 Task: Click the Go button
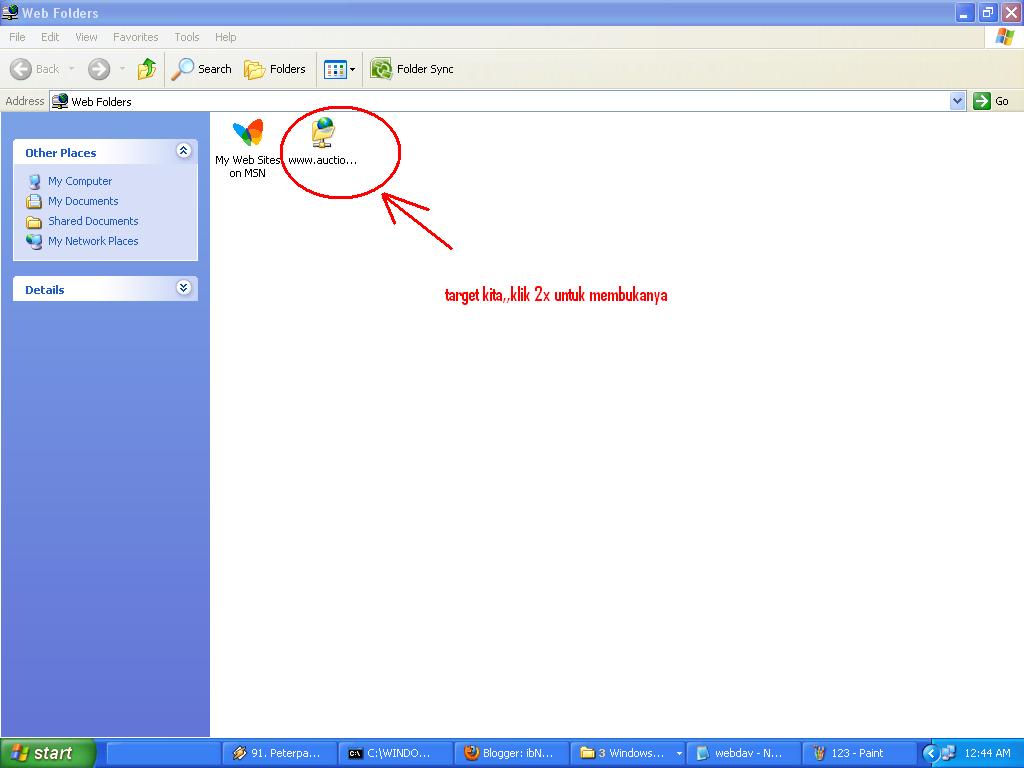[x=991, y=101]
